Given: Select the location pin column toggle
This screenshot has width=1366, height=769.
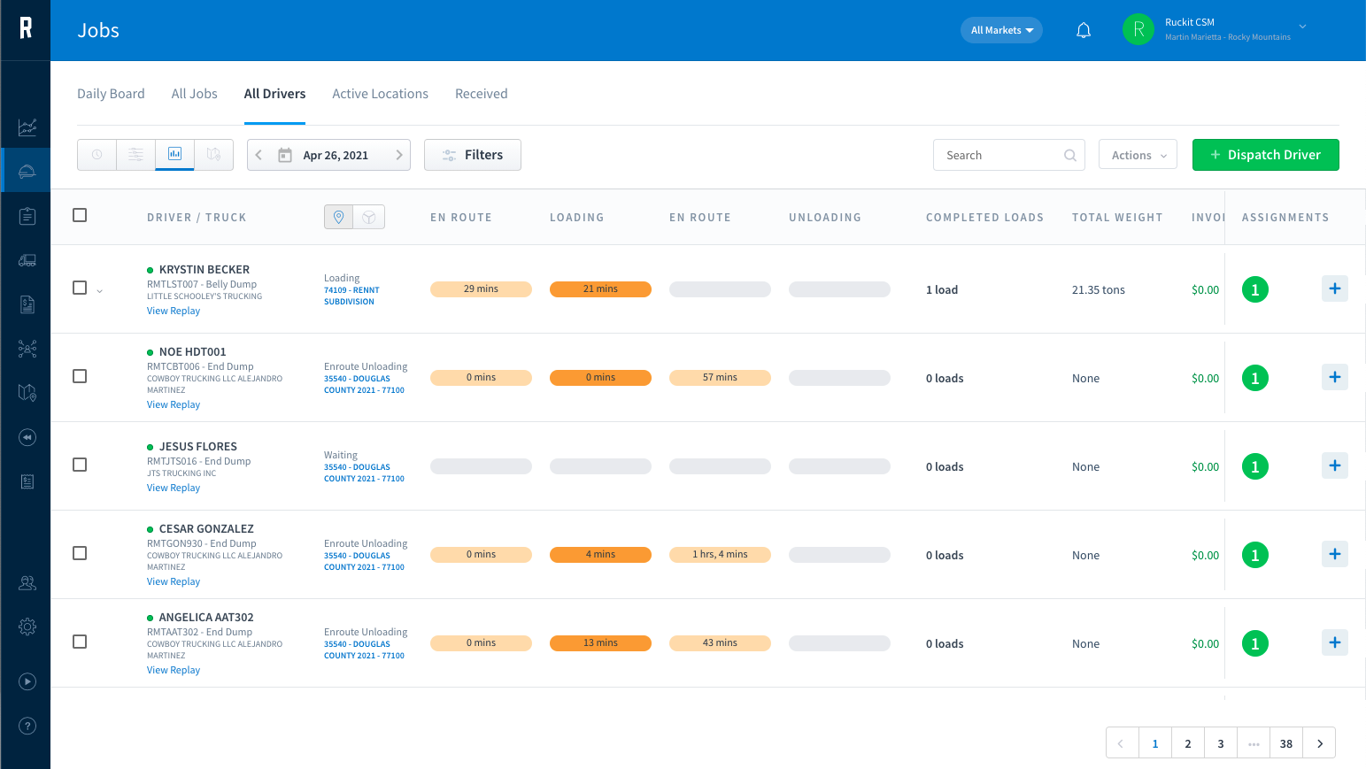Looking at the screenshot, I should (339, 217).
